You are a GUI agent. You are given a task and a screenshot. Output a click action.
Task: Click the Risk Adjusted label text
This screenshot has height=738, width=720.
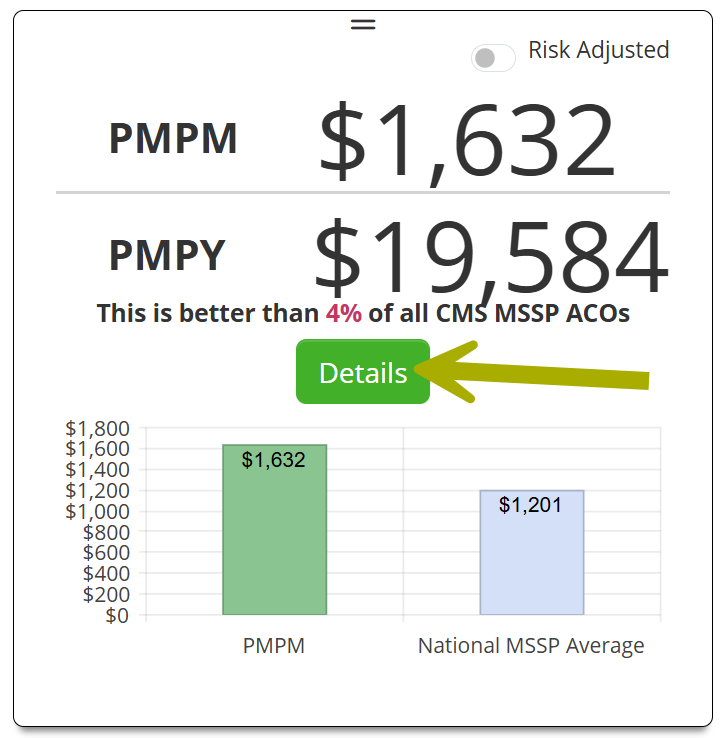coord(598,50)
